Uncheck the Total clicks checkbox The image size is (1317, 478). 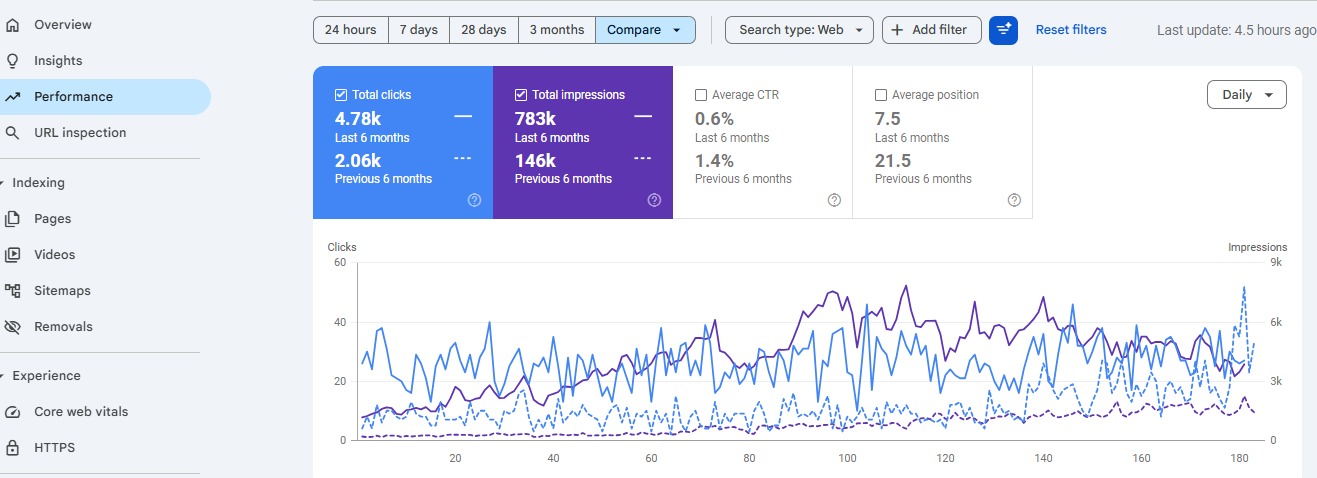(x=341, y=95)
